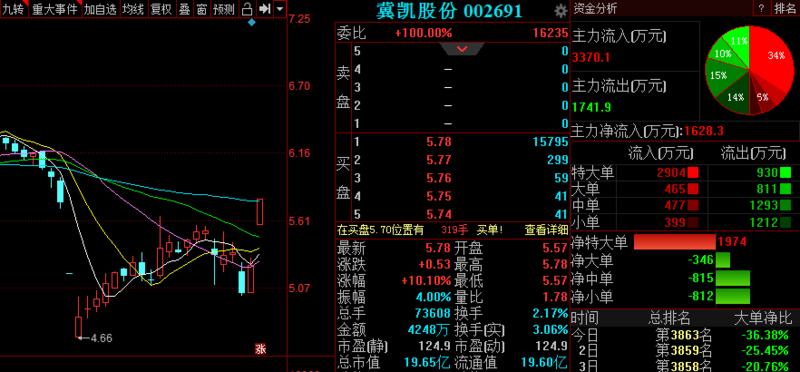Click the question mark help icon

tap(761, 8)
